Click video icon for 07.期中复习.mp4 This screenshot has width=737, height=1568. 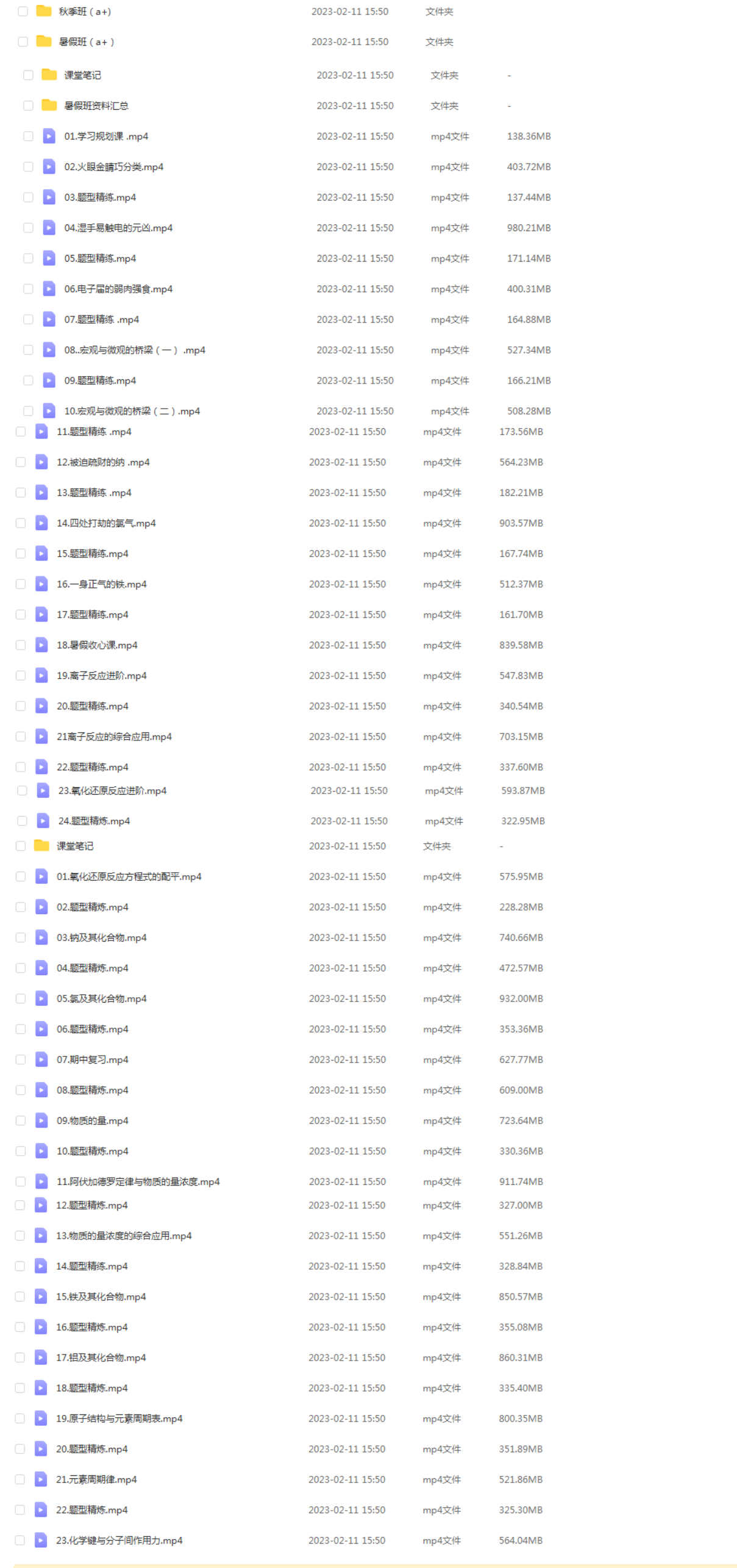point(41,1059)
